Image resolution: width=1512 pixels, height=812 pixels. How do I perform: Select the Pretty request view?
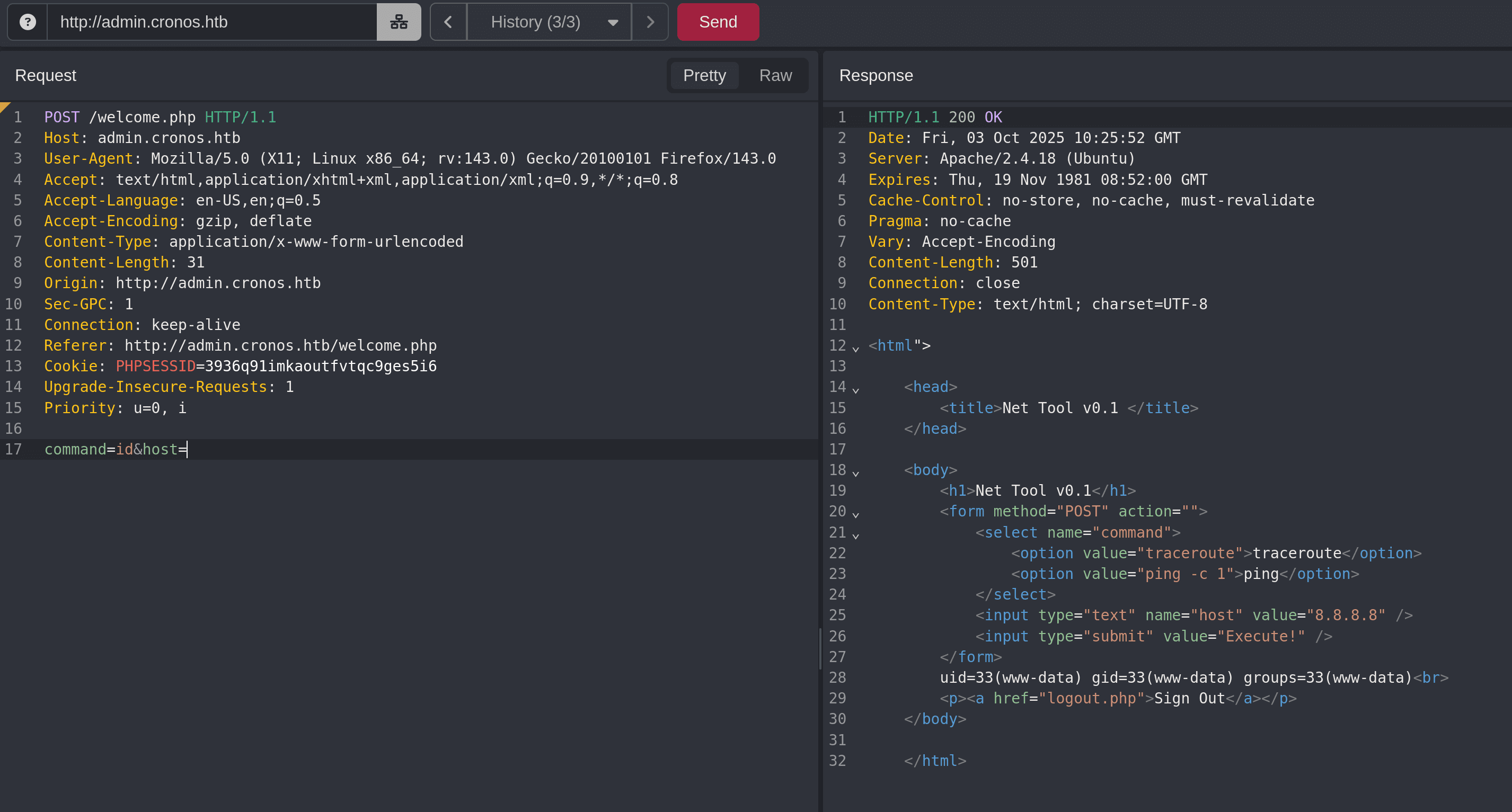tap(704, 75)
